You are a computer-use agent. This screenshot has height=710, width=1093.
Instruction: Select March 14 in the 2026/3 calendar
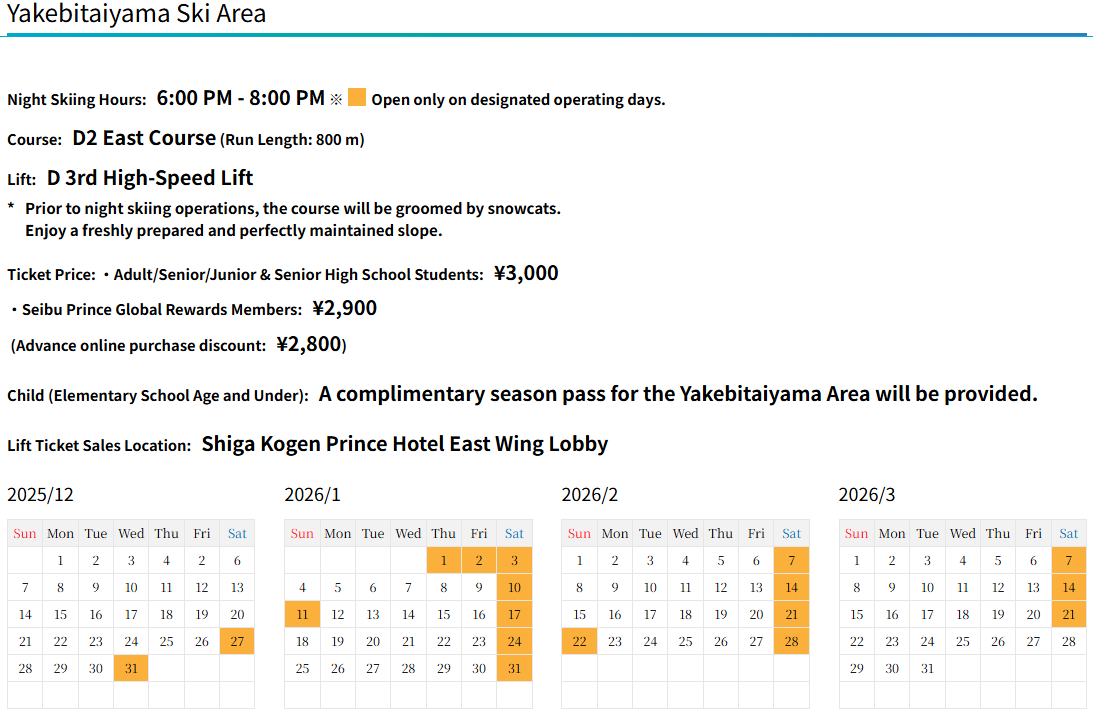1068,587
